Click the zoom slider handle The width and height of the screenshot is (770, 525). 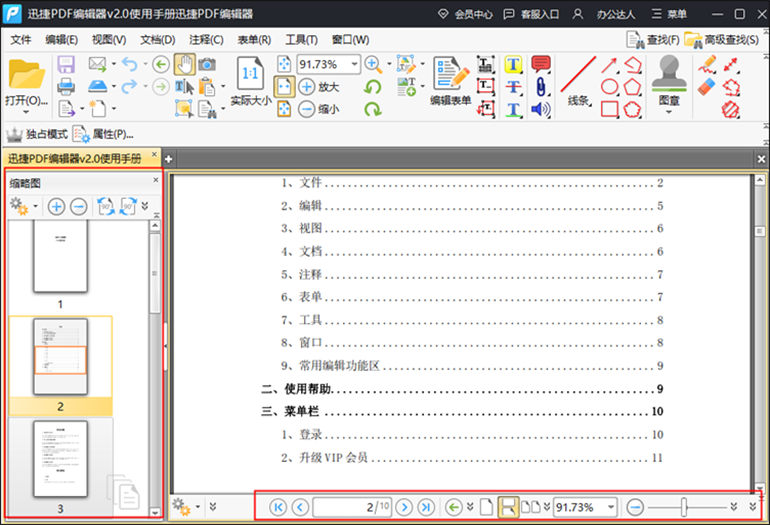[683, 507]
